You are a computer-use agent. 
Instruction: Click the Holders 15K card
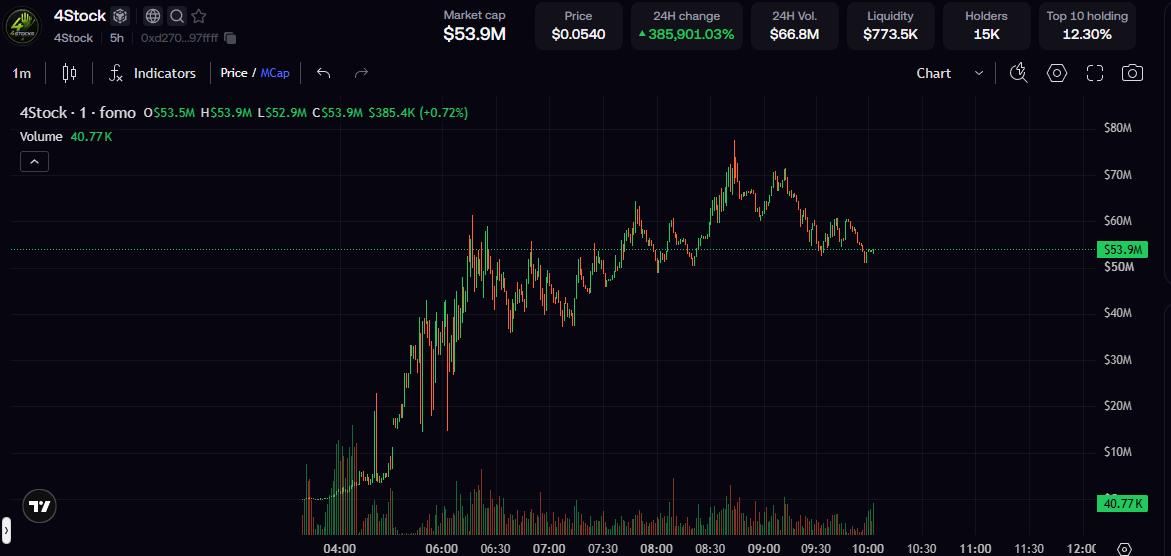(x=987, y=25)
